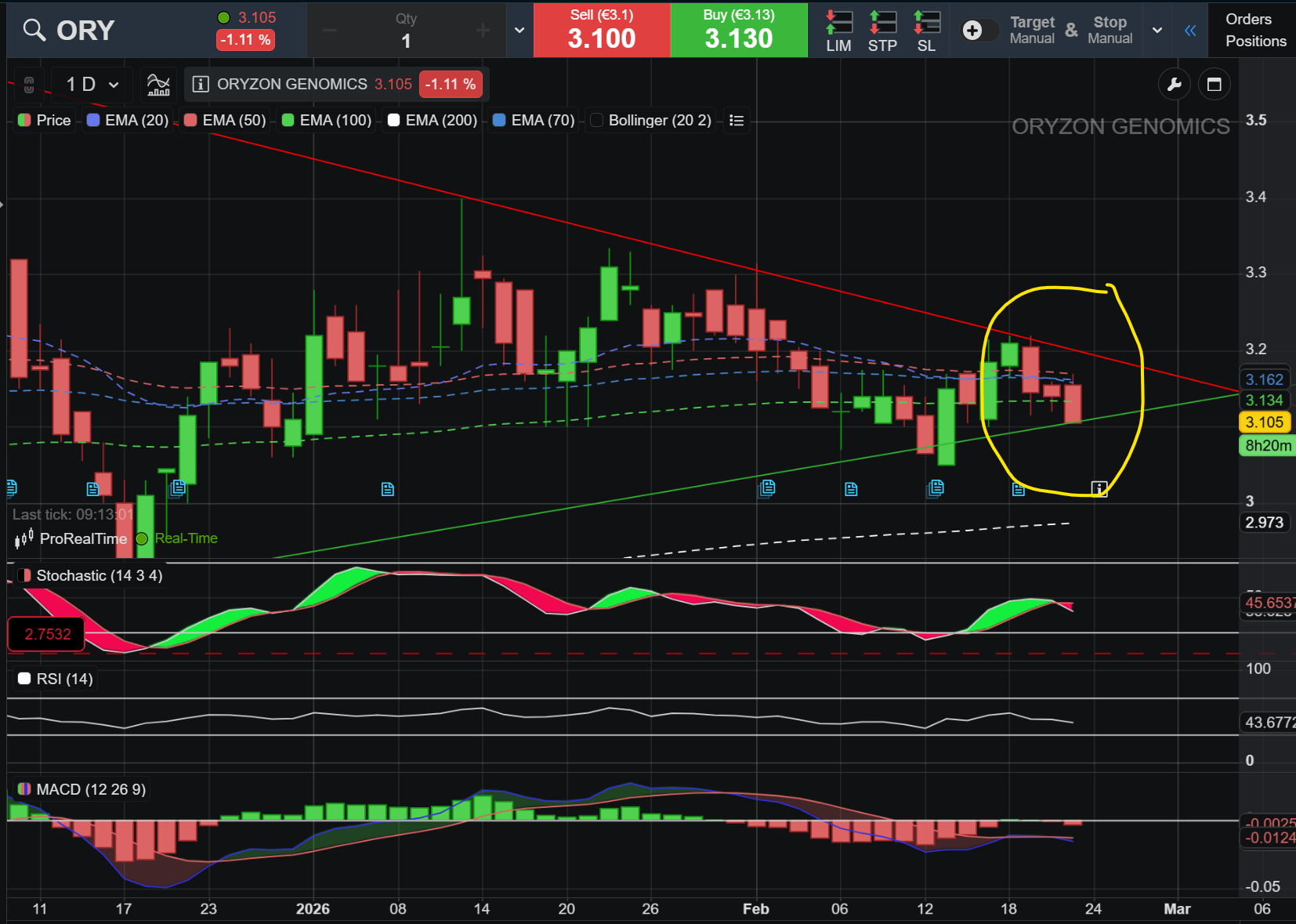Image resolution: width=1296 pixels, height=924 pixels.
Task: Click the Real-Time status indicator
Action: coord(177,538)
